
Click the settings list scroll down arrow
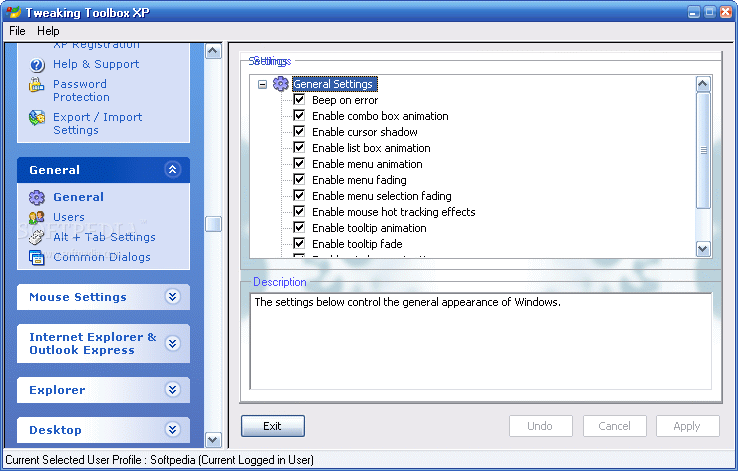point(703,248)
